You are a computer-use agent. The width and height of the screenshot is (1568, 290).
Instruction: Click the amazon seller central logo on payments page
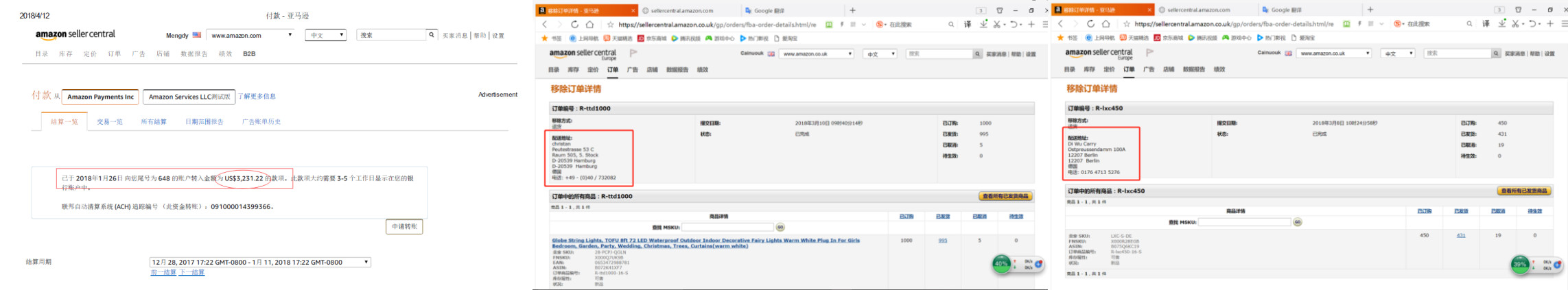click(x=75, y=34)
